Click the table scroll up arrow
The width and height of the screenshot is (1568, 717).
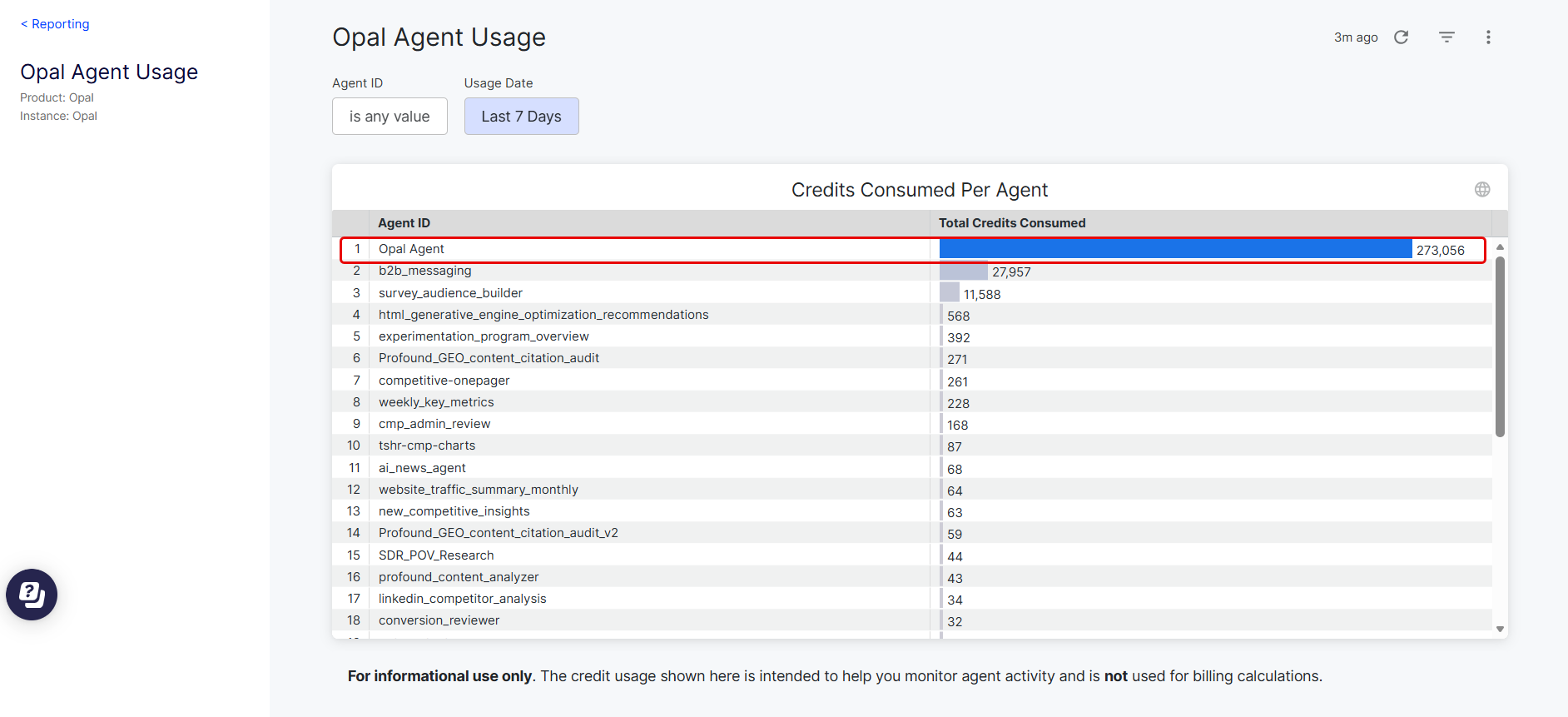tap(1500, 247)
